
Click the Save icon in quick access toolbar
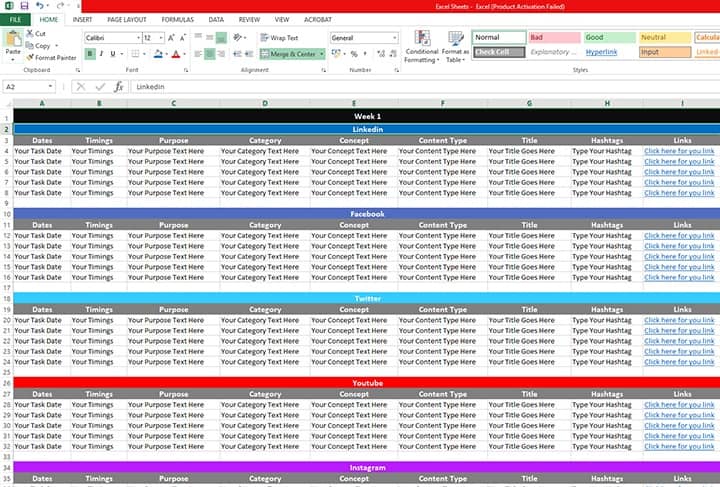pyautogui.click(x=23, y=6)
